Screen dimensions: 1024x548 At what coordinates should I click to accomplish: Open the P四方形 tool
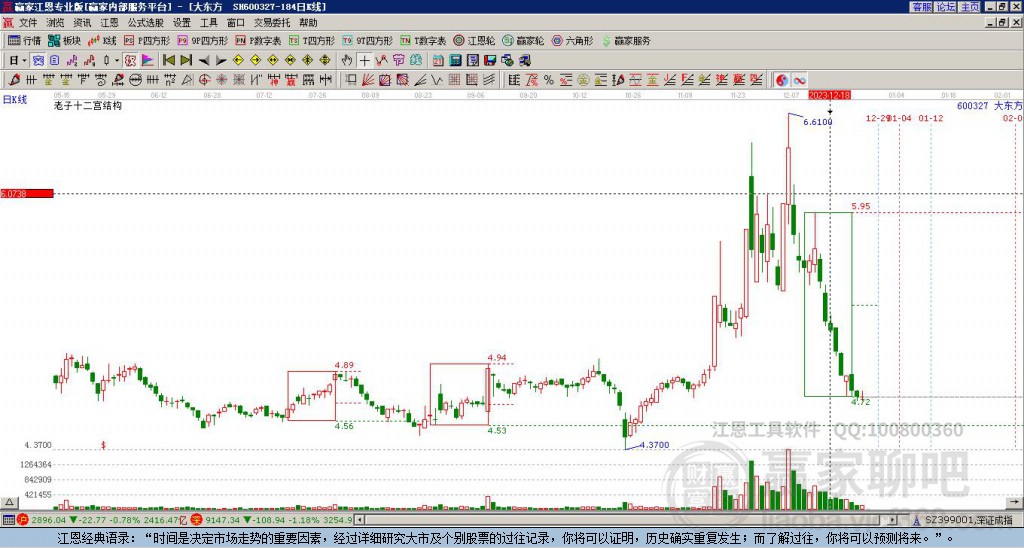click(x=148, y=40)
